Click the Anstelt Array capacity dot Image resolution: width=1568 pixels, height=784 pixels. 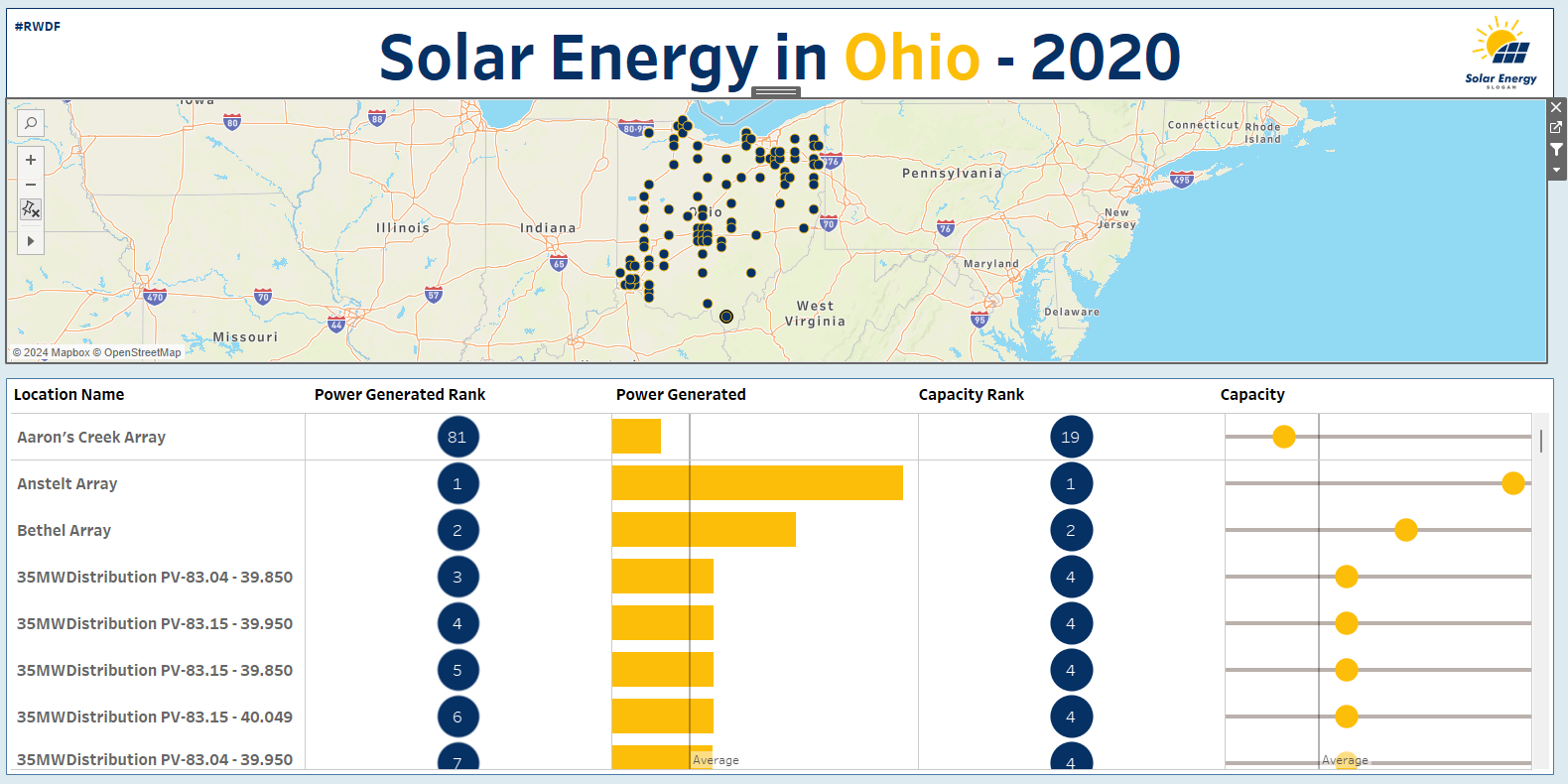tap(1512, 483)
